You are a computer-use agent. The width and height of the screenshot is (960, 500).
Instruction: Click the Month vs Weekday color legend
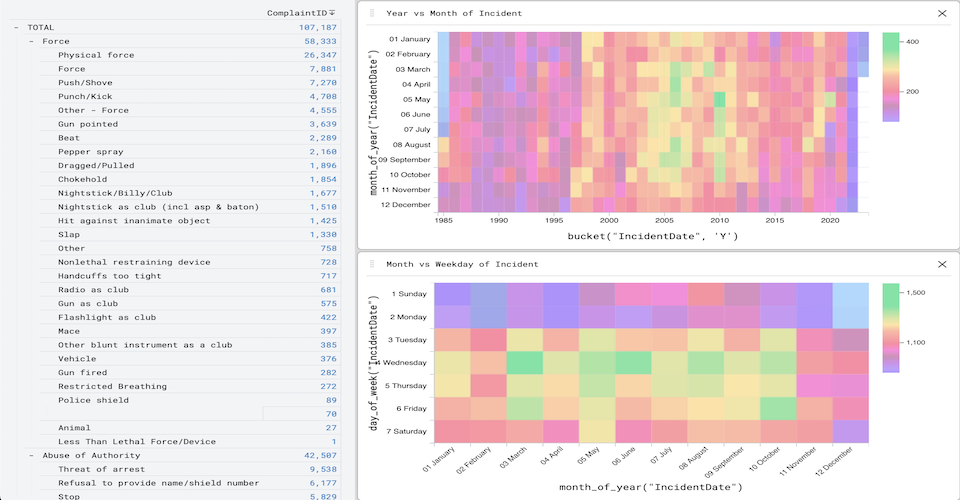click(x=890, y=327)
